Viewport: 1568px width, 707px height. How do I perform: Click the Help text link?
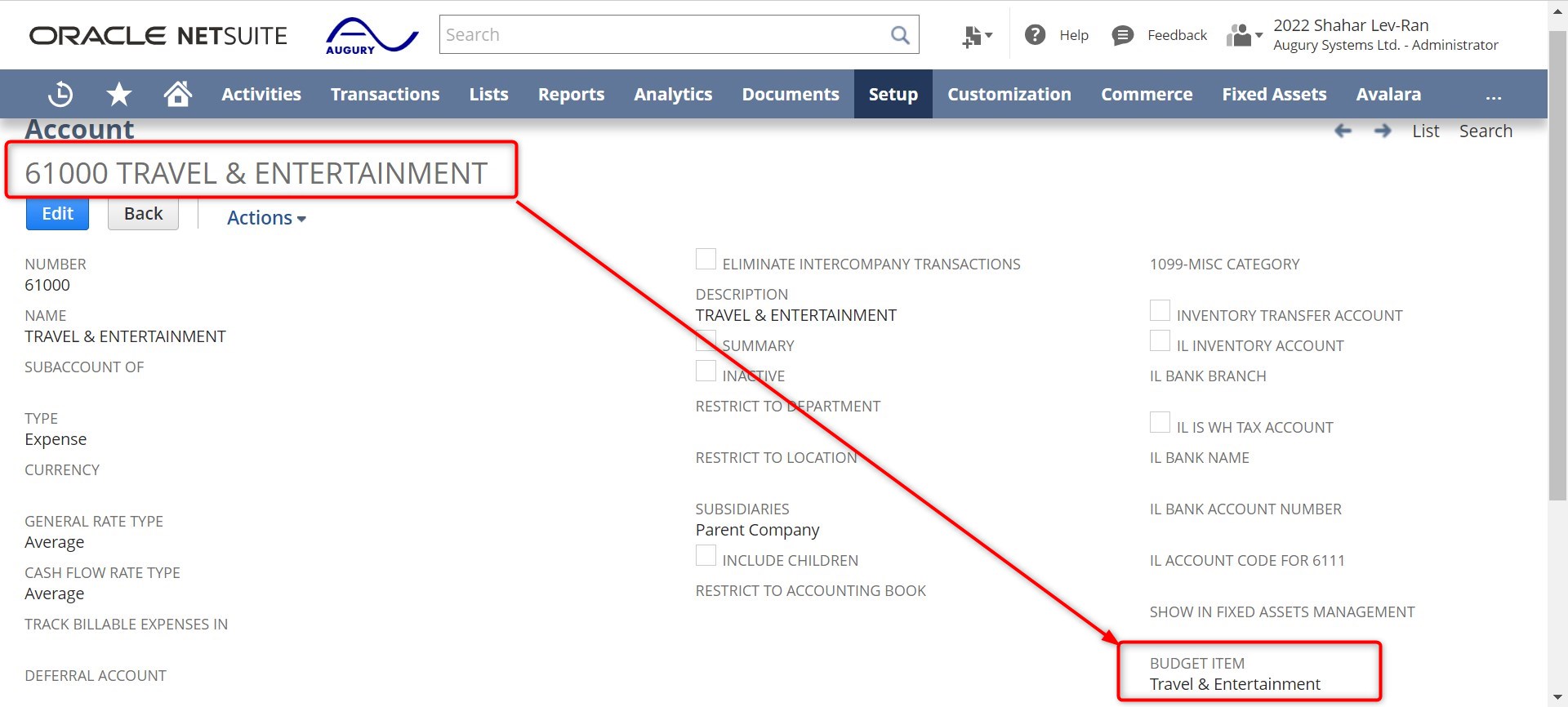(1074, 35)
